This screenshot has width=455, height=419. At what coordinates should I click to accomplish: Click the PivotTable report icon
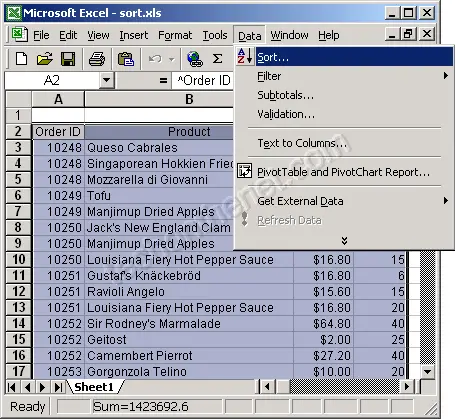(x=244, y=171)
